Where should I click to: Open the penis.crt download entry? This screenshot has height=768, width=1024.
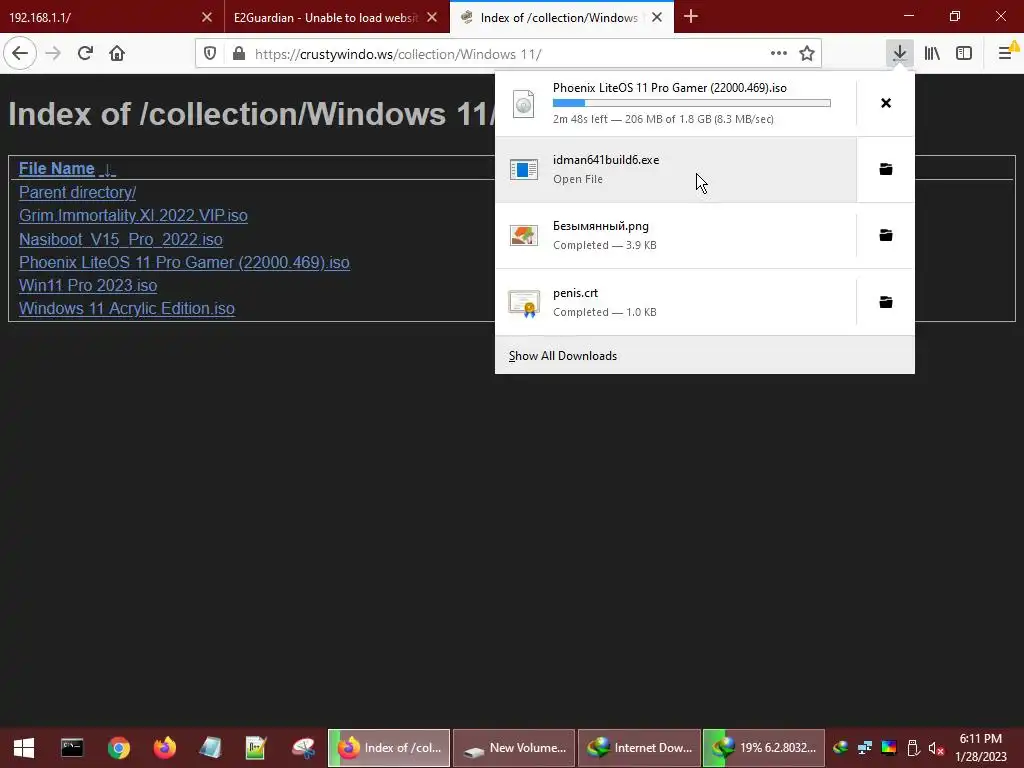tap(676, 302)
